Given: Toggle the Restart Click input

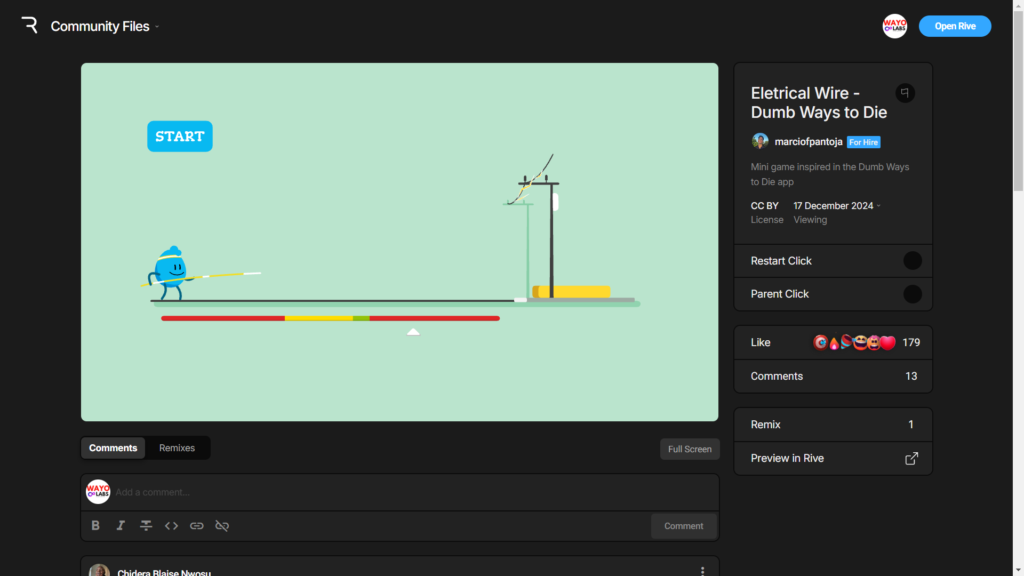Looking at the screenshot, I should (x=912, y=261).
